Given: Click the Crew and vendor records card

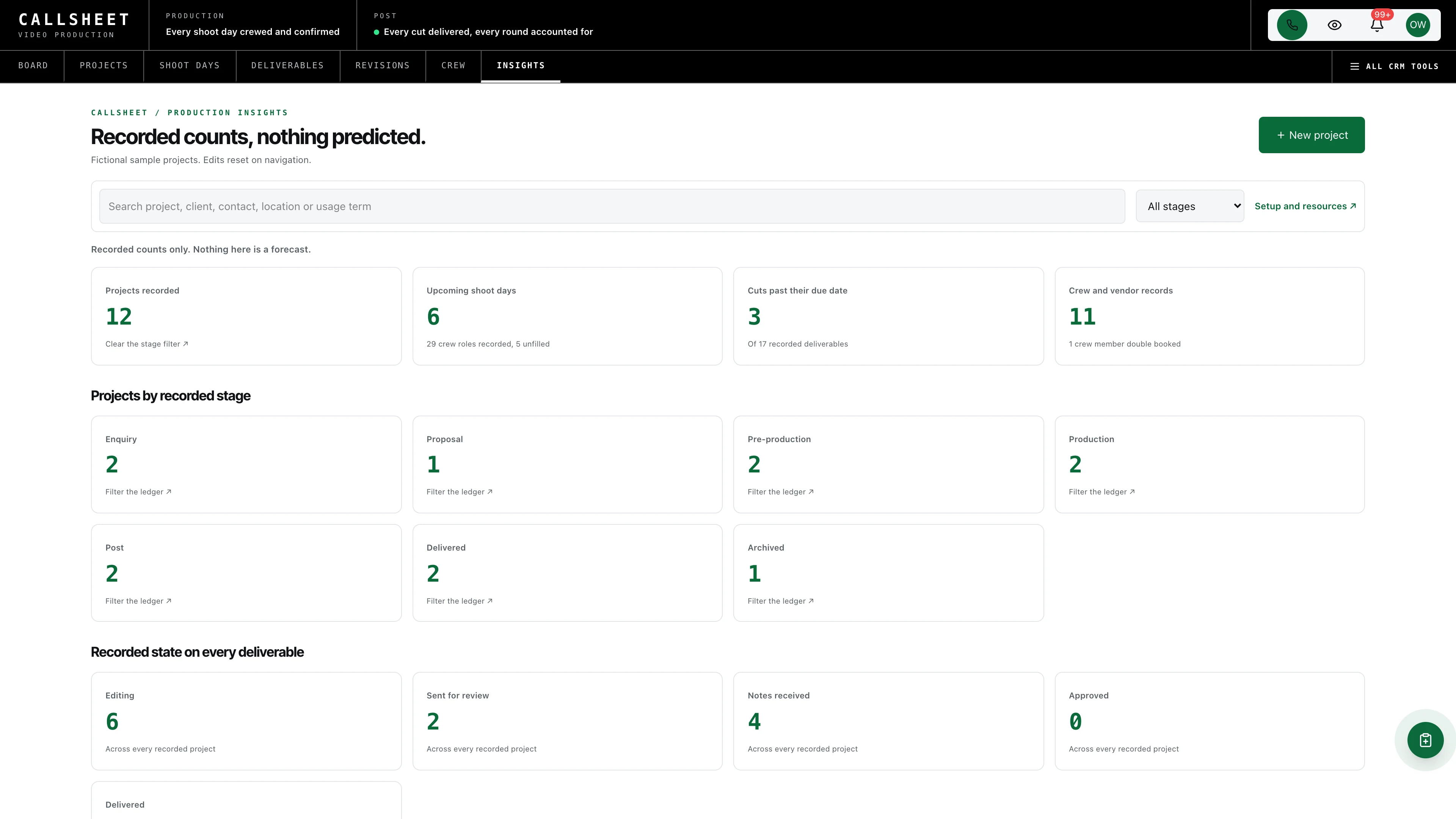Looking at the screenshot, I should coord(1209,316).
